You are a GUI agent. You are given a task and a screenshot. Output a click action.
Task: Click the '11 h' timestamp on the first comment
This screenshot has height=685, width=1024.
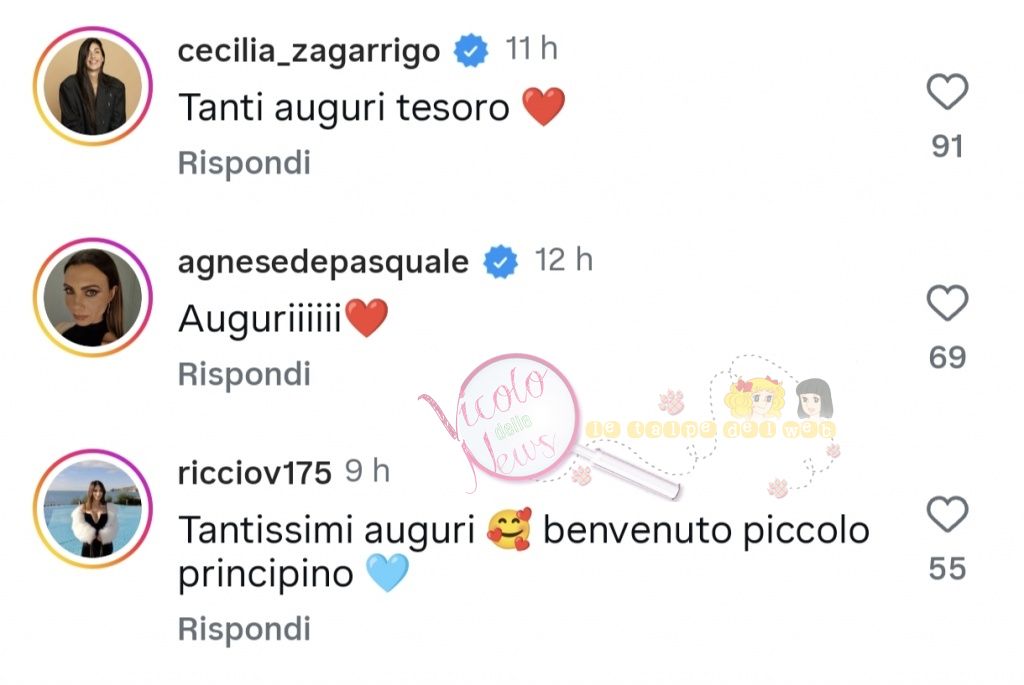tap(532, 49)
